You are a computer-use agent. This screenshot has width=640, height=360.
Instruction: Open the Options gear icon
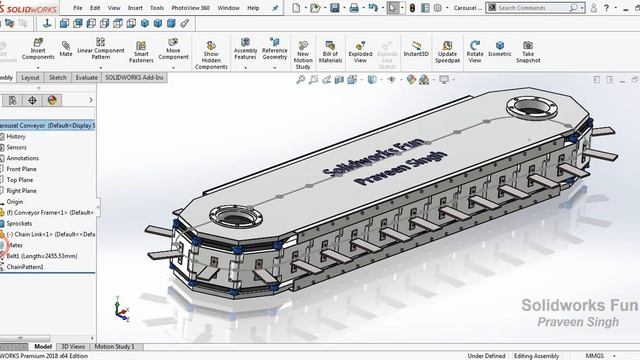click(x=438, y=8)
